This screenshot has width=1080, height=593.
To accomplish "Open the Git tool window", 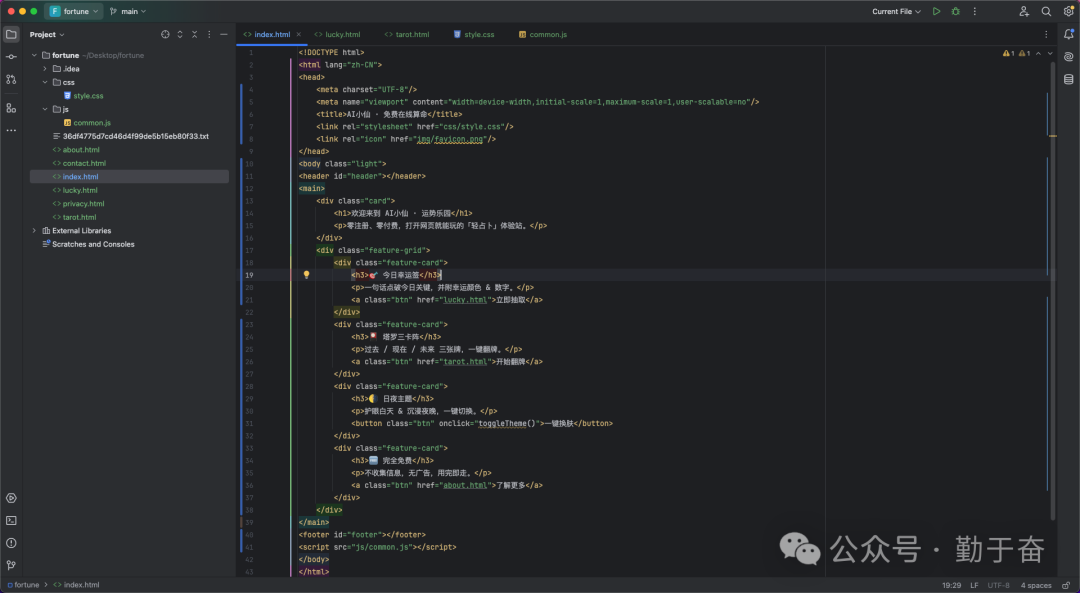I will click(11, 565).
